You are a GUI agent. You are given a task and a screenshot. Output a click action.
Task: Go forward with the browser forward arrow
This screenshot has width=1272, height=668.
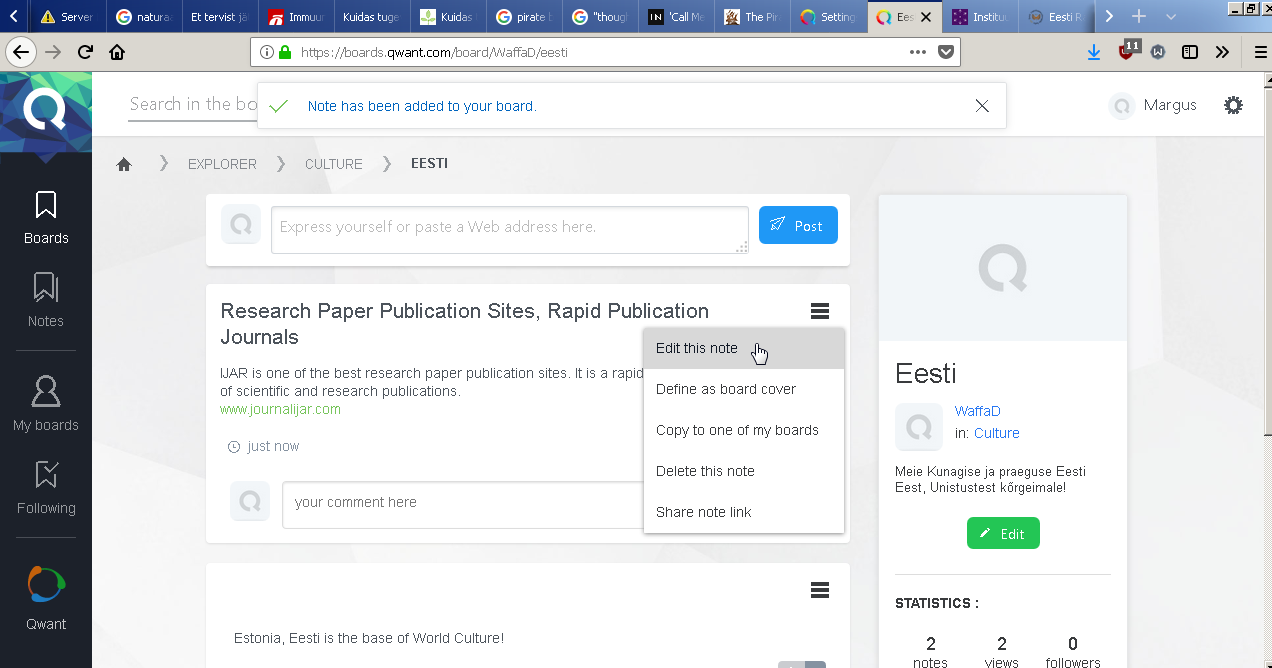coord(53,52)
